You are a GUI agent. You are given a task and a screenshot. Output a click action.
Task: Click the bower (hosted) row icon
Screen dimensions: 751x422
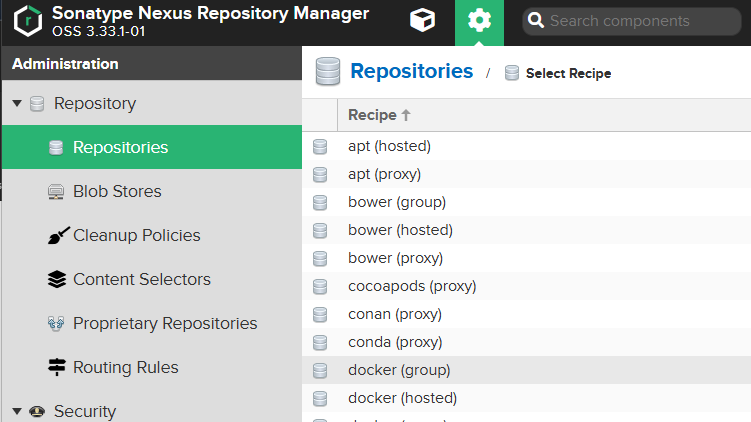click(x=320, y=230)
